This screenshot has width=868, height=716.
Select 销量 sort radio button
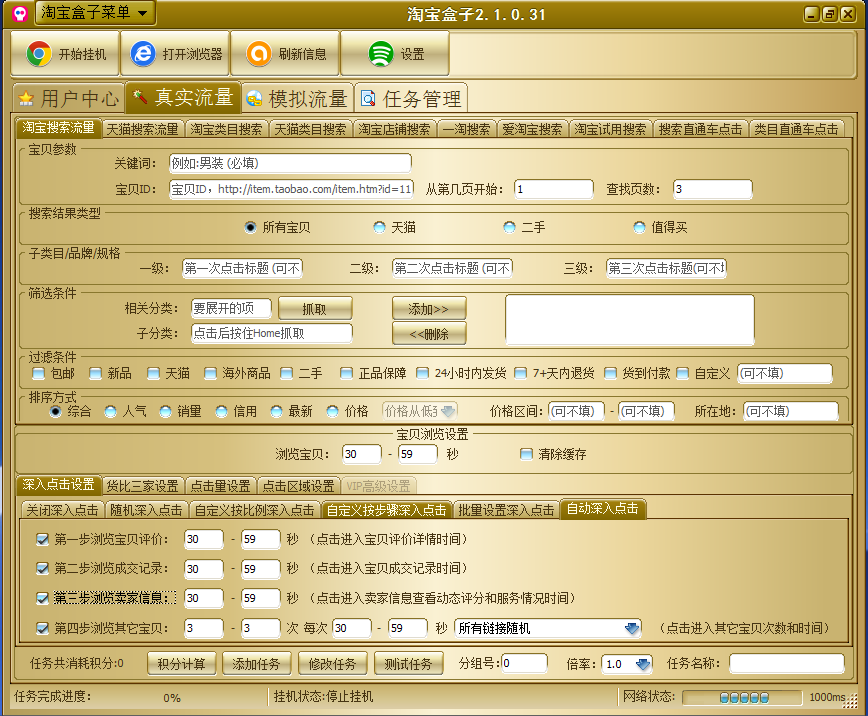[166, 411]
